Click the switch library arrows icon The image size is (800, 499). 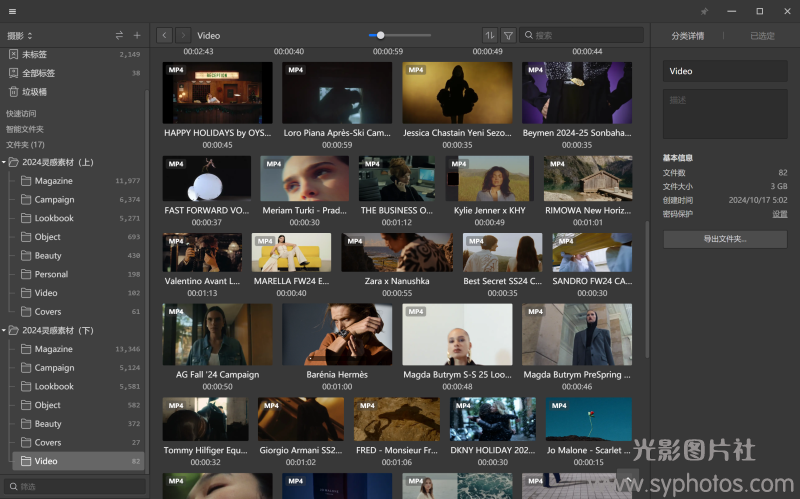tap(120, 36)
